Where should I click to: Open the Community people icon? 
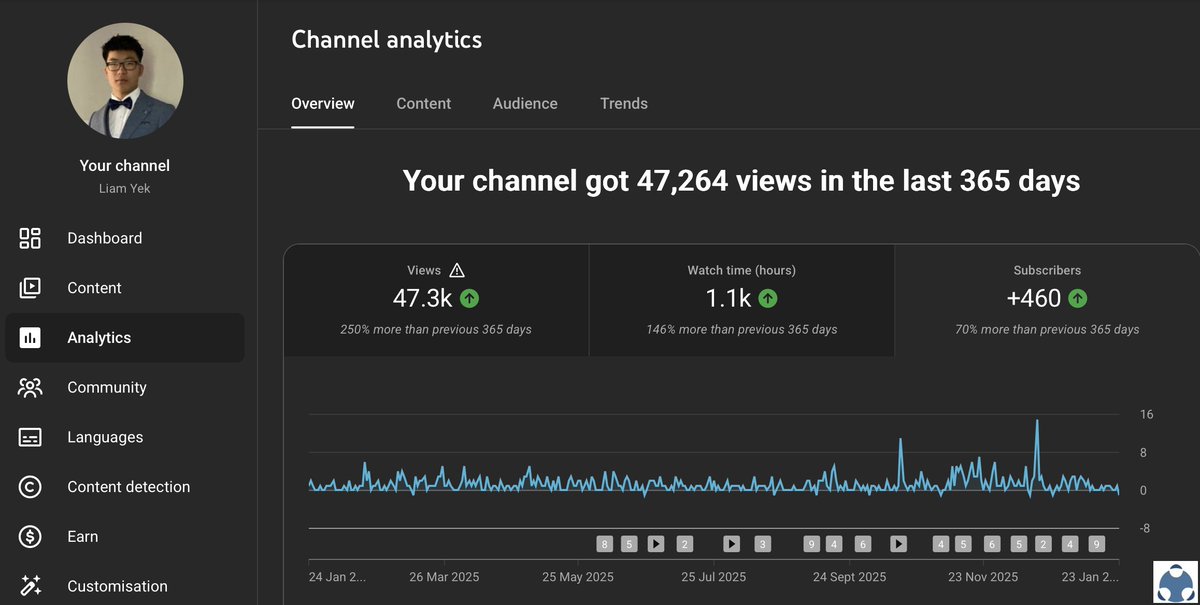click(x=30, y=387)
